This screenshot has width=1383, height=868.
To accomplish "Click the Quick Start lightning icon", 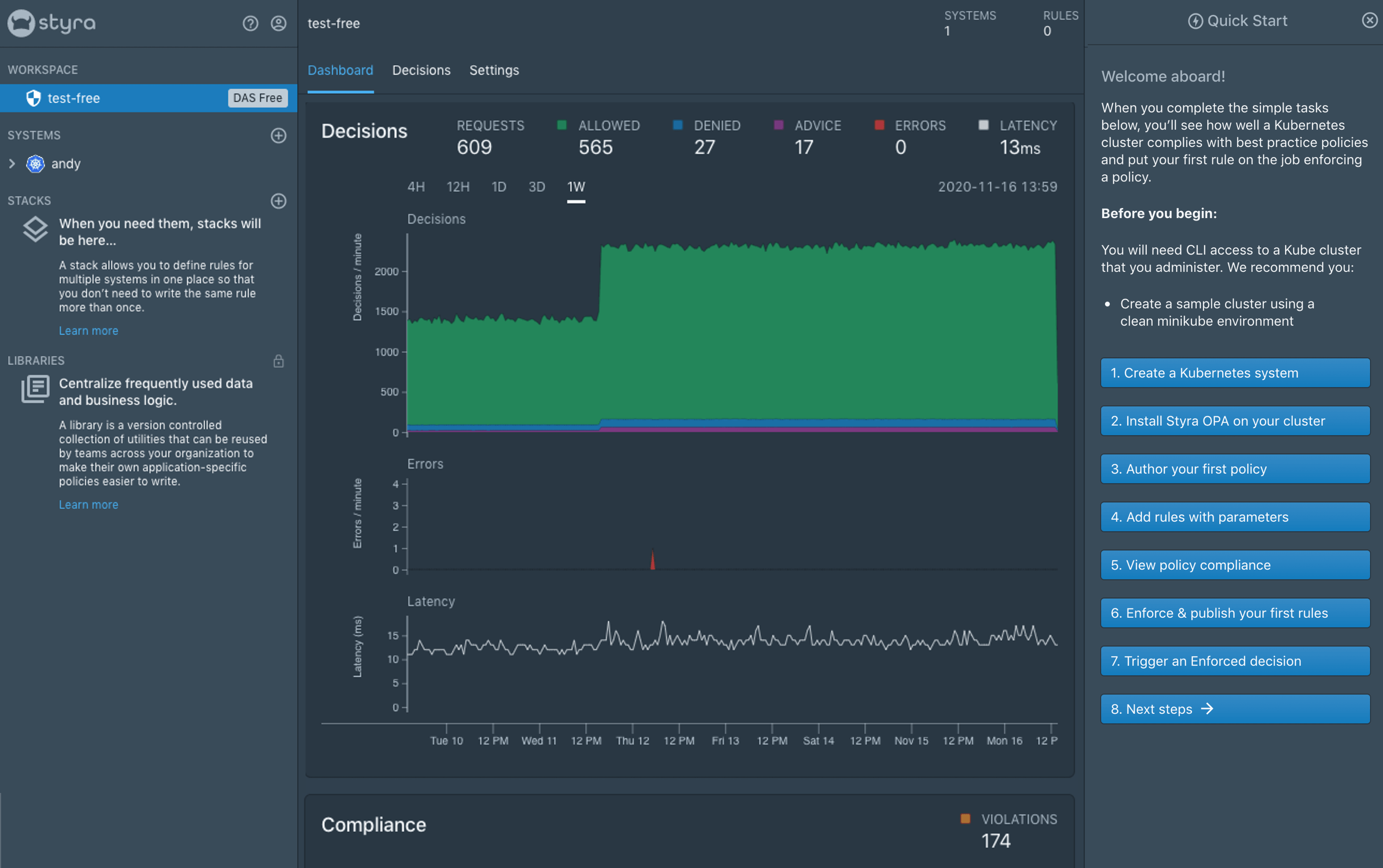I will coord(1195,21).
